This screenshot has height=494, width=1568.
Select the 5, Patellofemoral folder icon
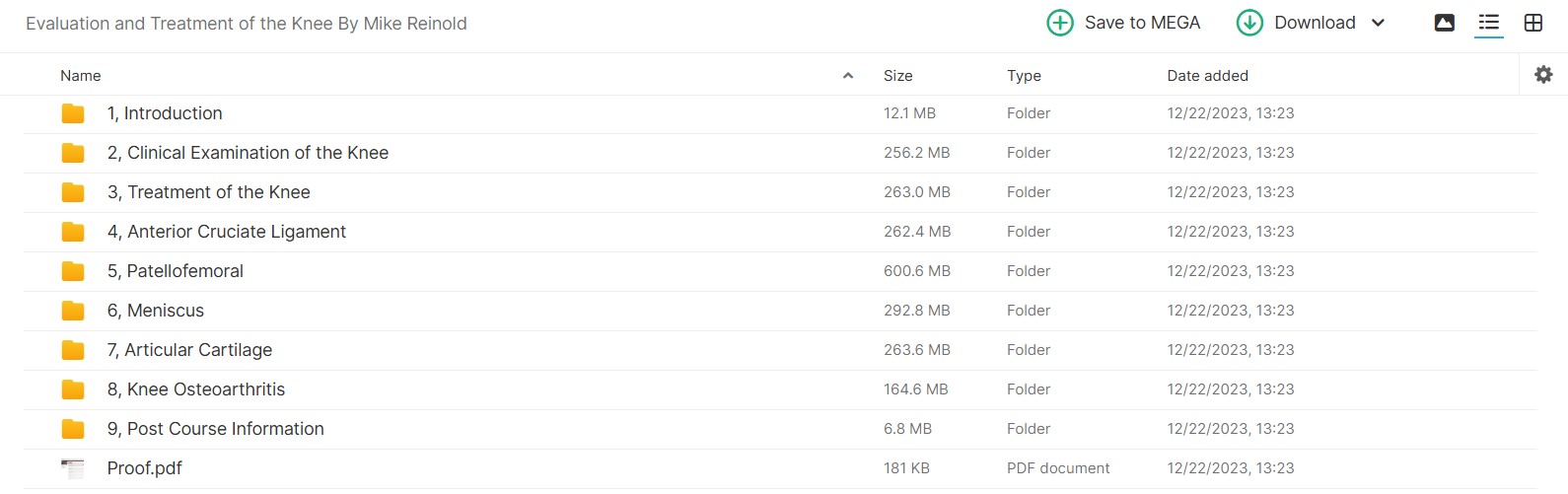[x=73, y=271]
